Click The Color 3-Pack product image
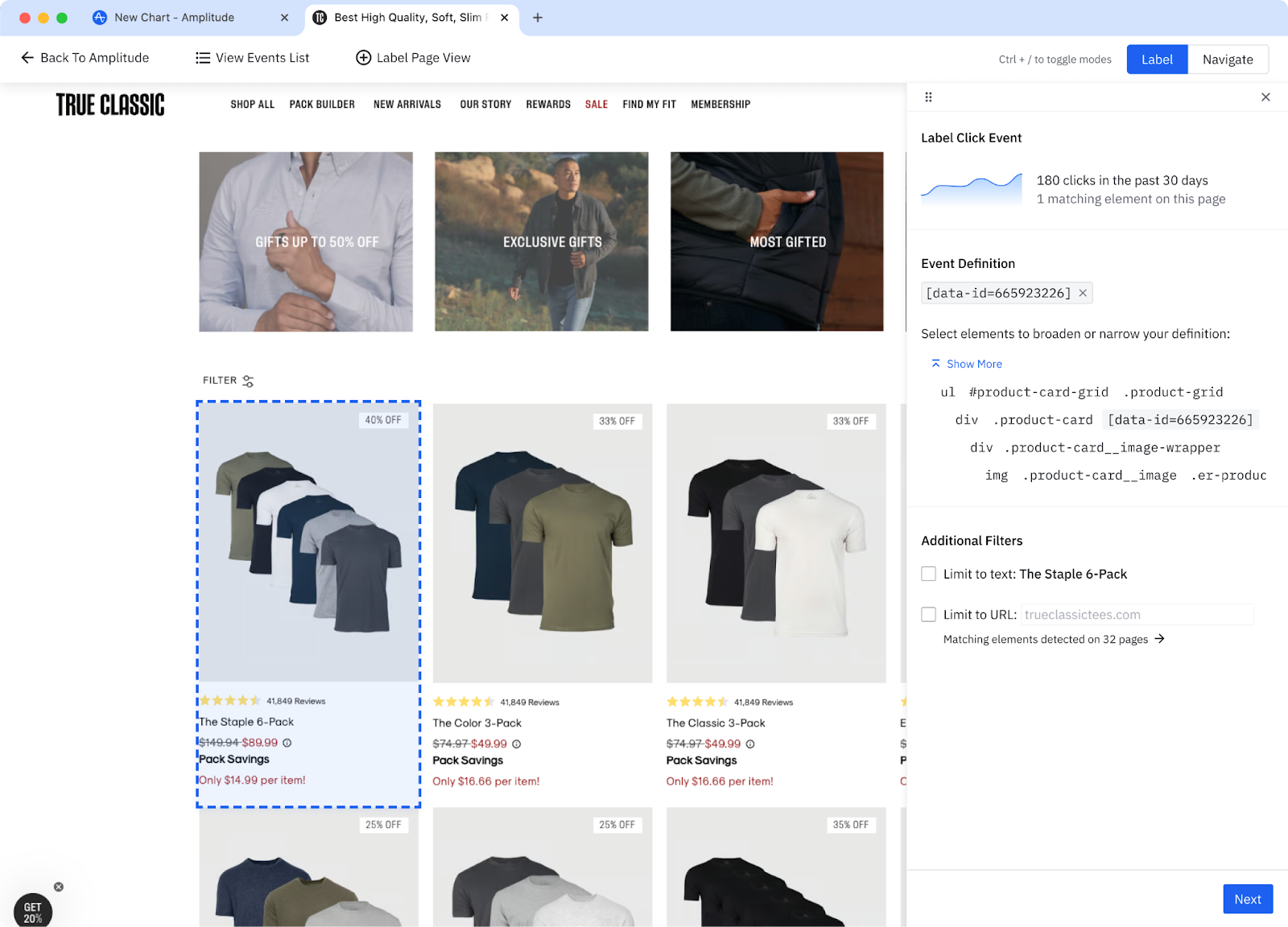The height and width of the screenshot is (927, 1288). click(543, 543)
